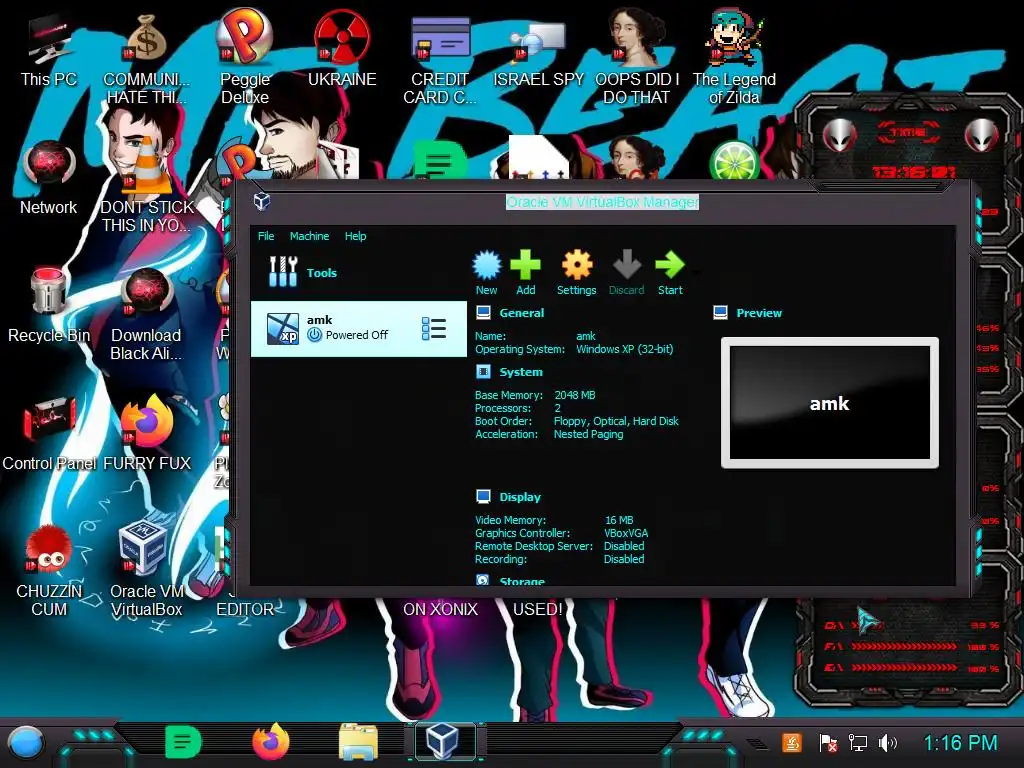The width and height of the screenshot is (1024, 768).
Task: Select the CHUZZIN CUM desktop icon
Action: 49,571
